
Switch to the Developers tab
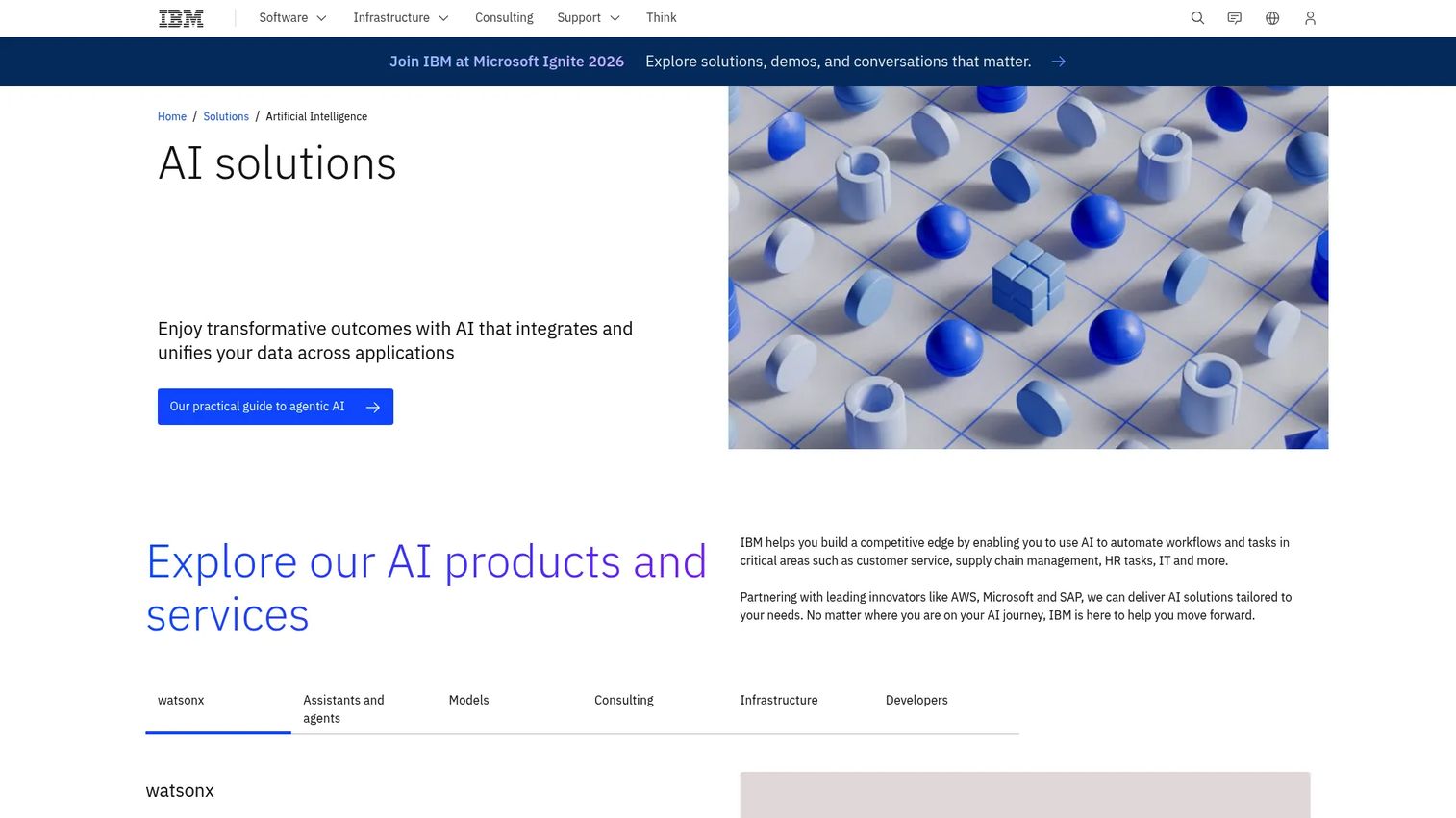[946, 709]
